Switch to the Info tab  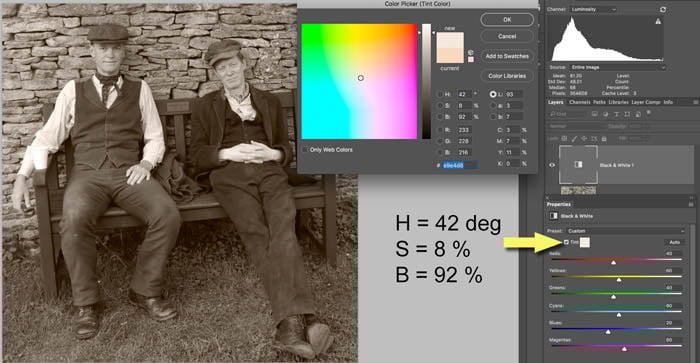(668, 102)
